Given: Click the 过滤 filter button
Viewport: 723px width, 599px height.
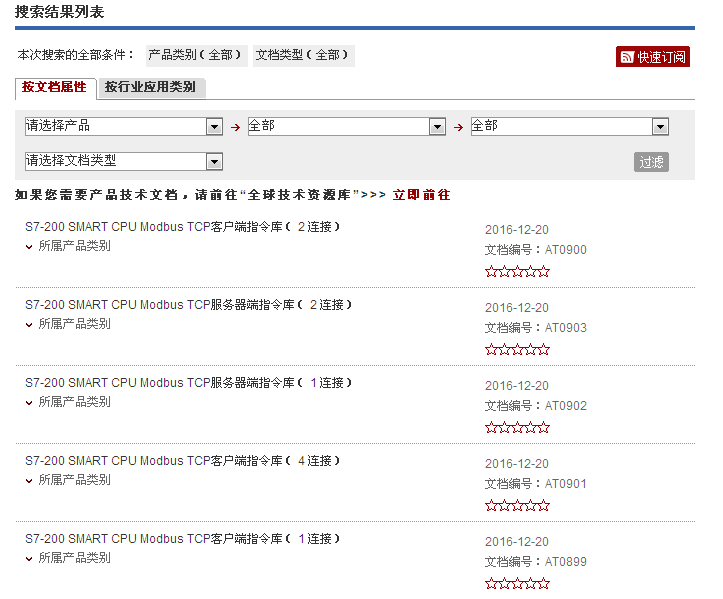Looking at the screenshot, I should (x=651, y=162).
